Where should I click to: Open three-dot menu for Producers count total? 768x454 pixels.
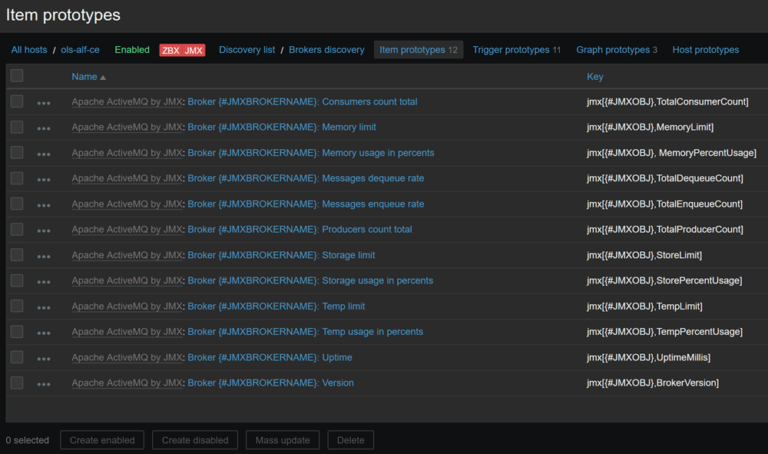click(43, 230)
